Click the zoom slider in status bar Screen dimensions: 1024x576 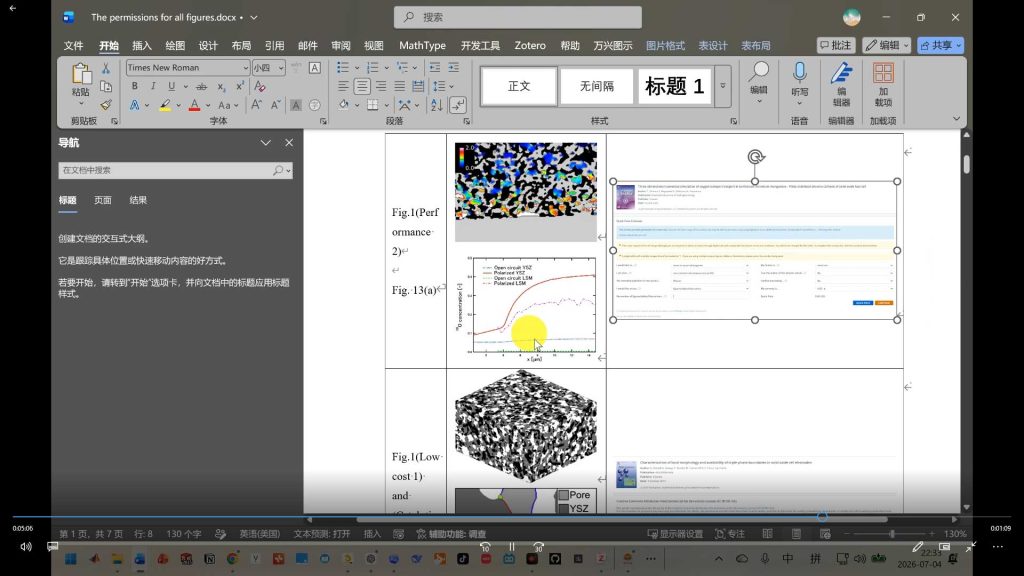click(x=891, y=534)
